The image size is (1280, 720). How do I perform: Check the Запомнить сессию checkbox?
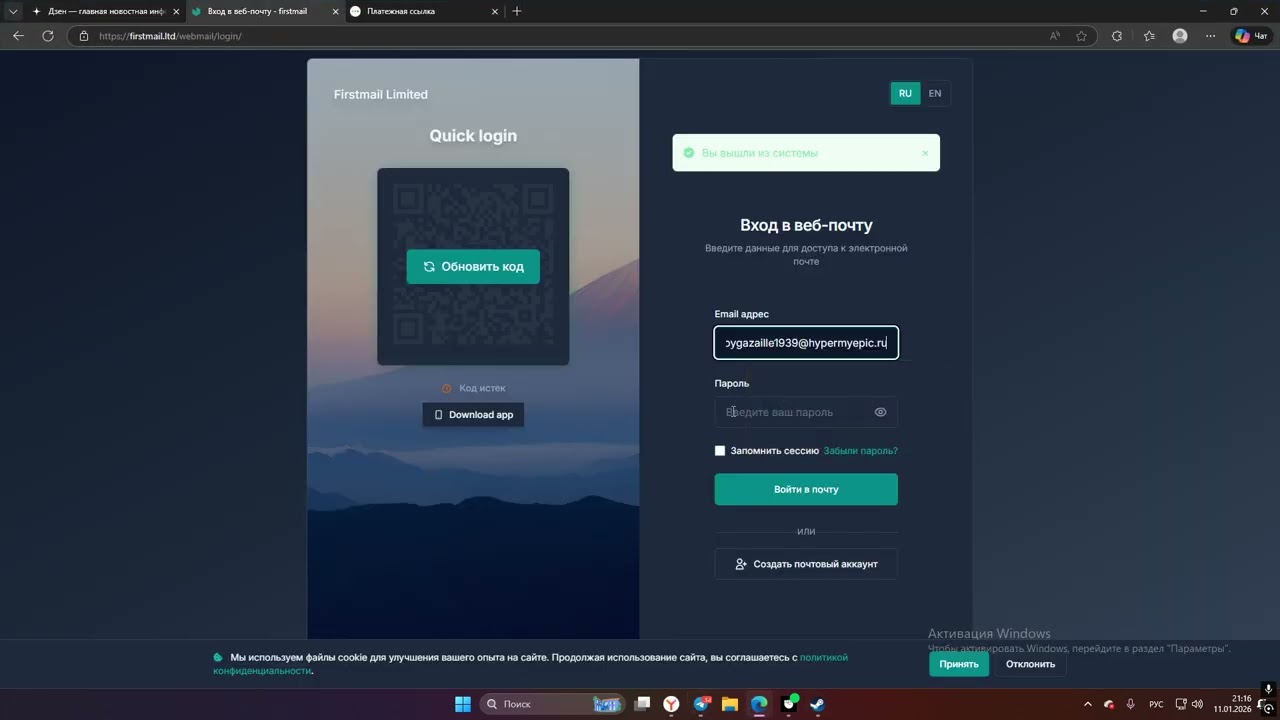pos(720,451)
